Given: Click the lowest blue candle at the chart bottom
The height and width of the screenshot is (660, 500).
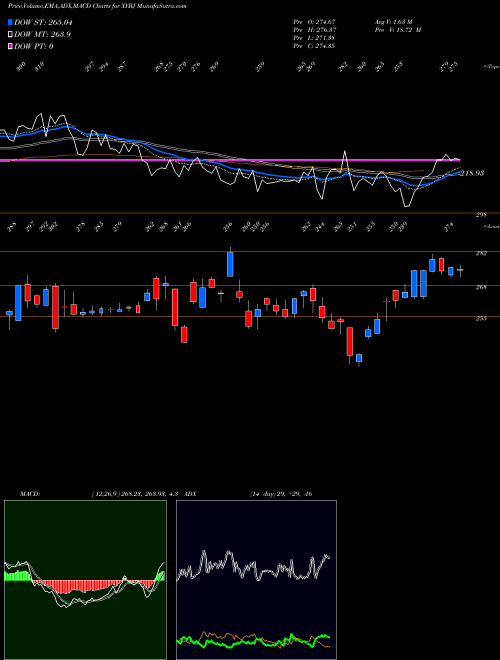Looking at the screenshot, I should [359, 358].
